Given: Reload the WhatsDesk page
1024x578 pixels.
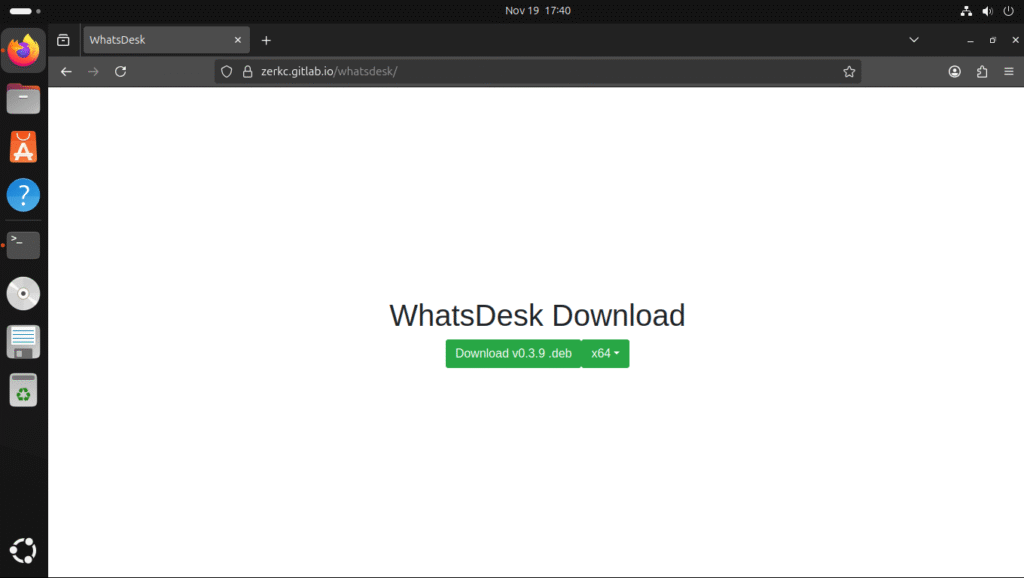Looking at the screenshot, I should coord(120,71).
